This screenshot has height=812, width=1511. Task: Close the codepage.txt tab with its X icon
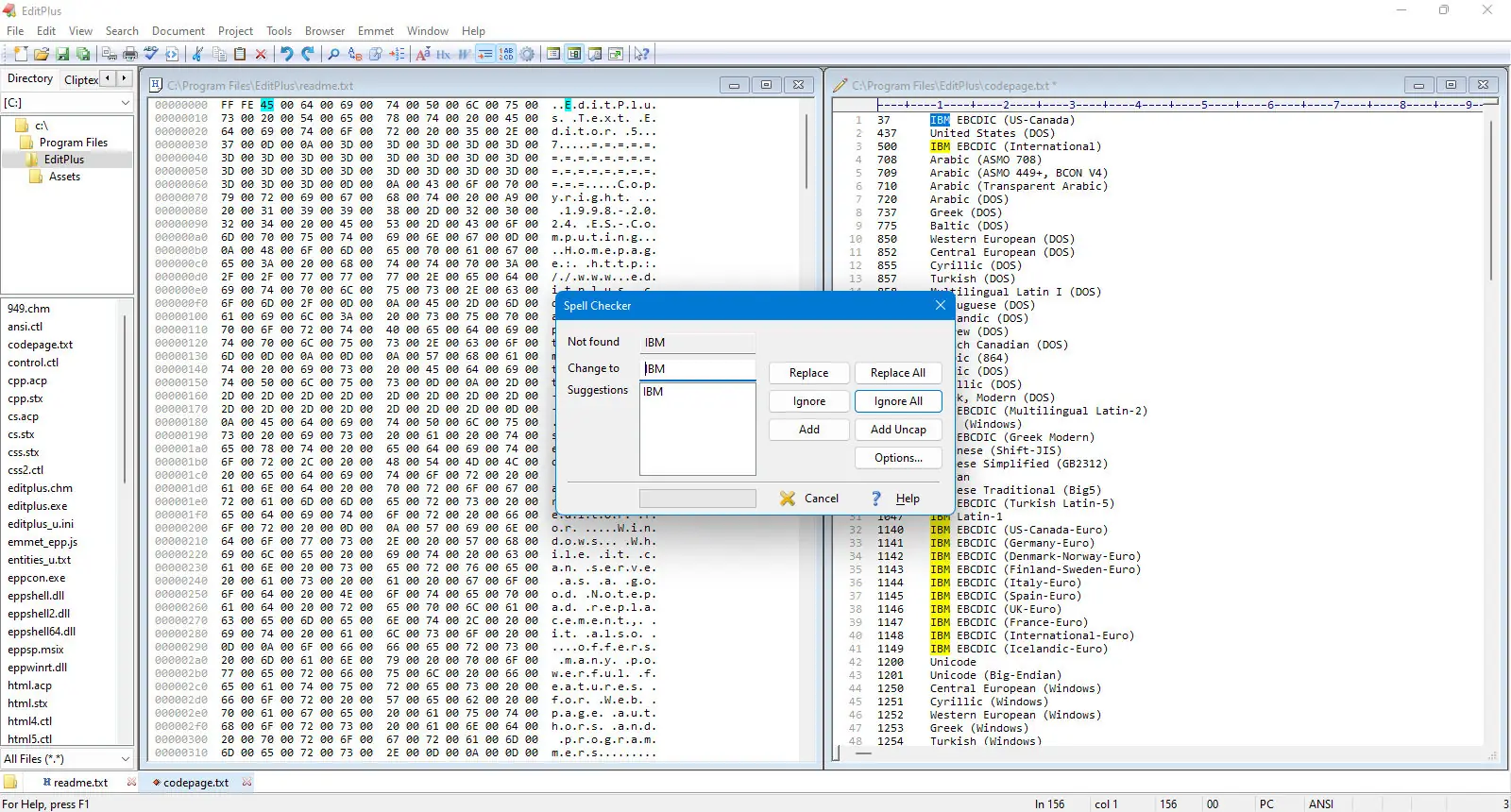click(247, 782)
